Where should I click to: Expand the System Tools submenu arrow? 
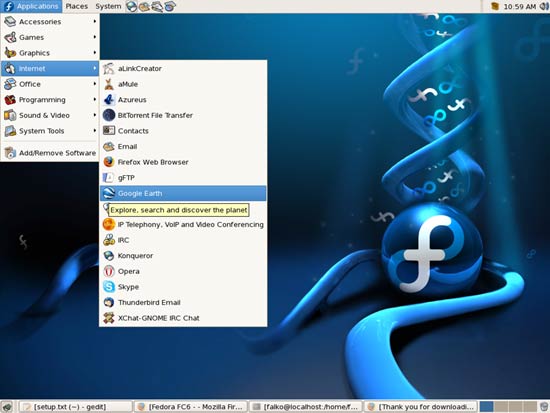click(95, 131)
